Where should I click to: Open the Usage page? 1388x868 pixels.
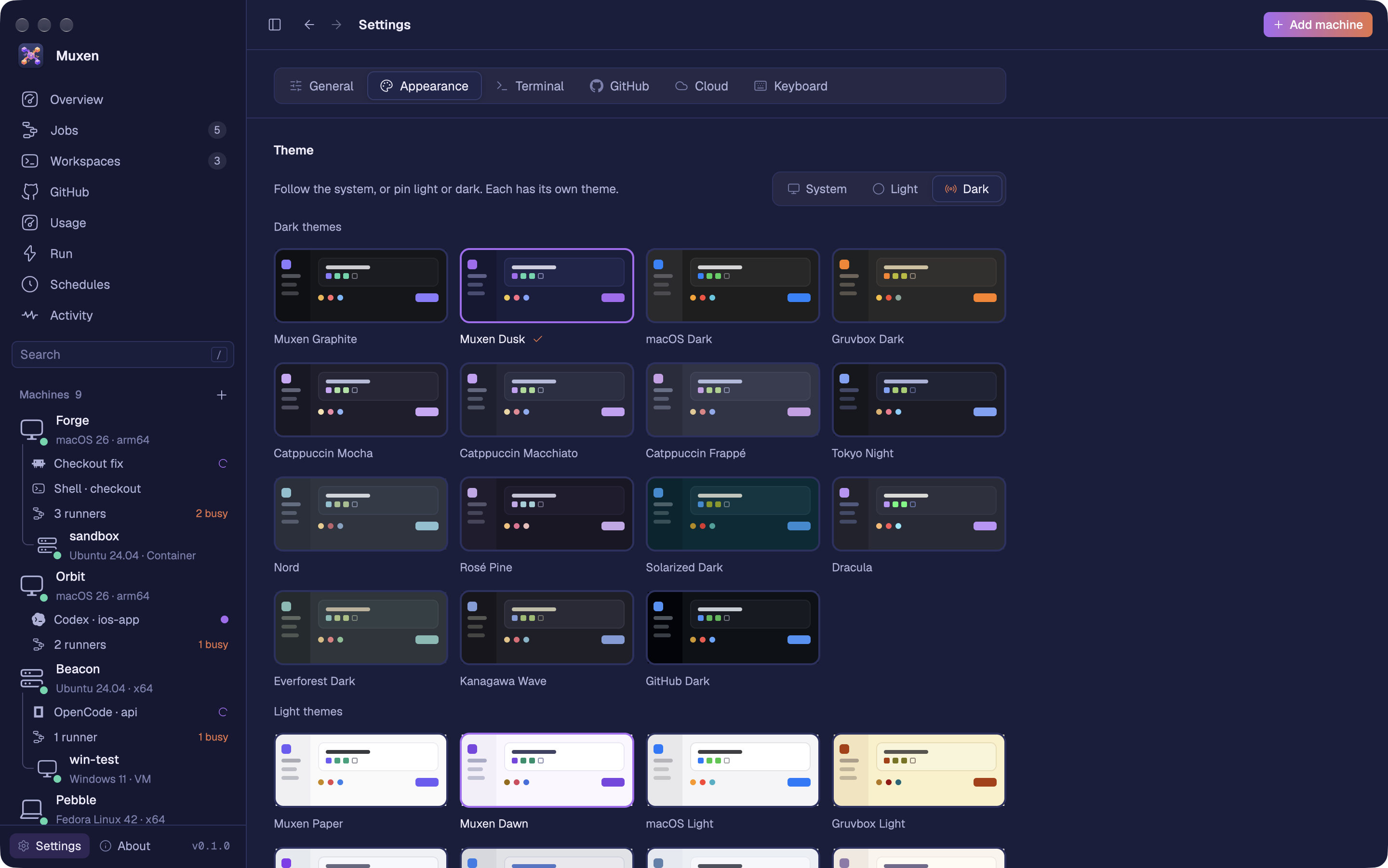pos(123,223)
